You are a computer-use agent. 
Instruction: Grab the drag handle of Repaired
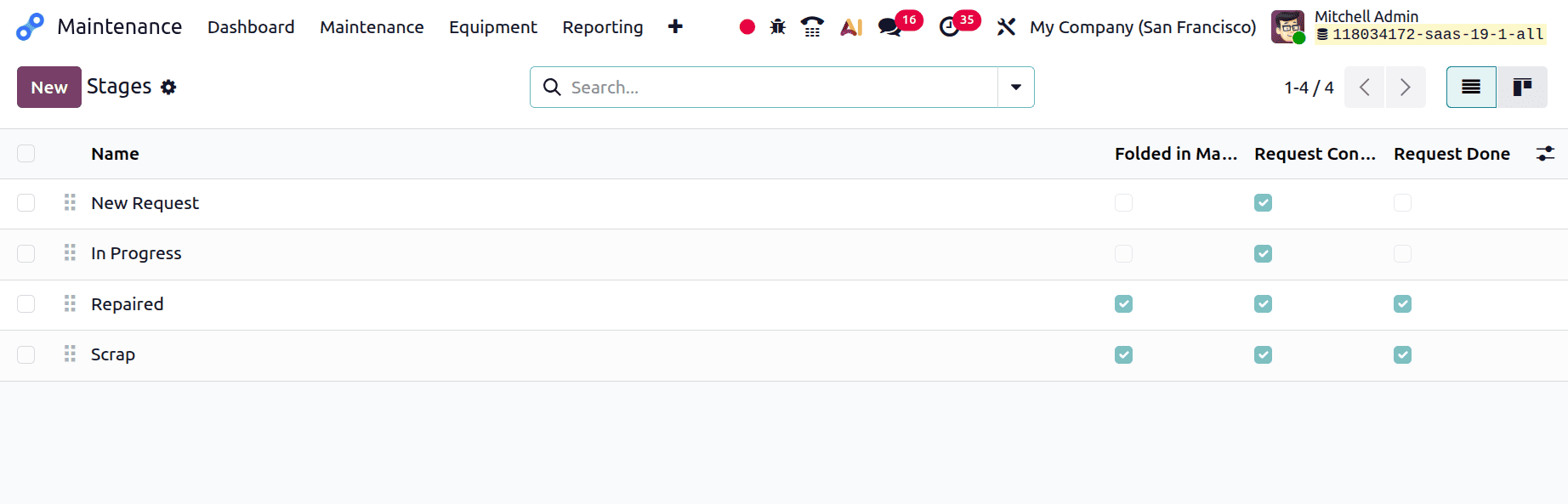pyautogui.click(x=70, y=303)
